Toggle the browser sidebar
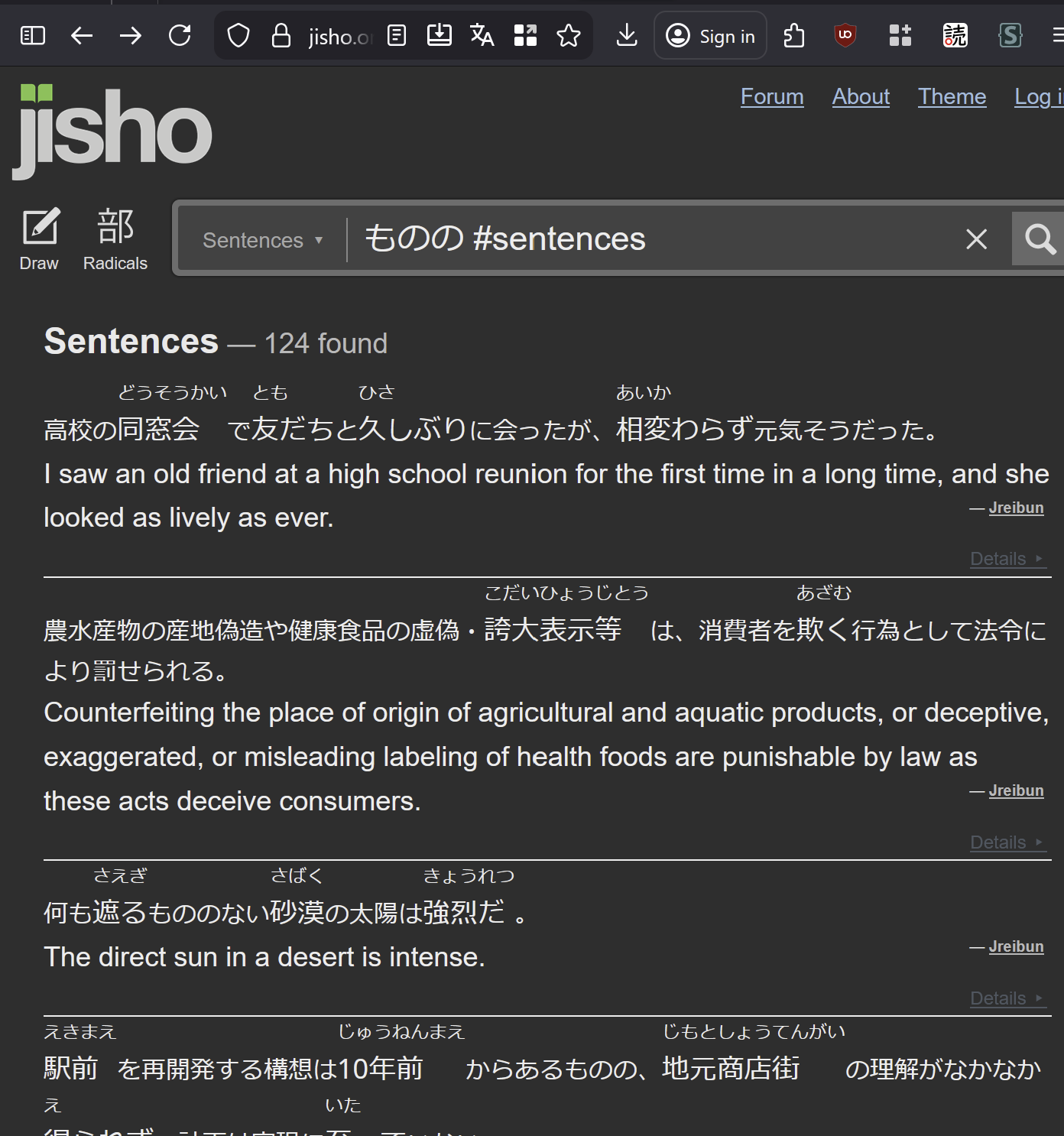Image resolution: width=1064 pixels, height=1136 pixels. click(33, 36)
